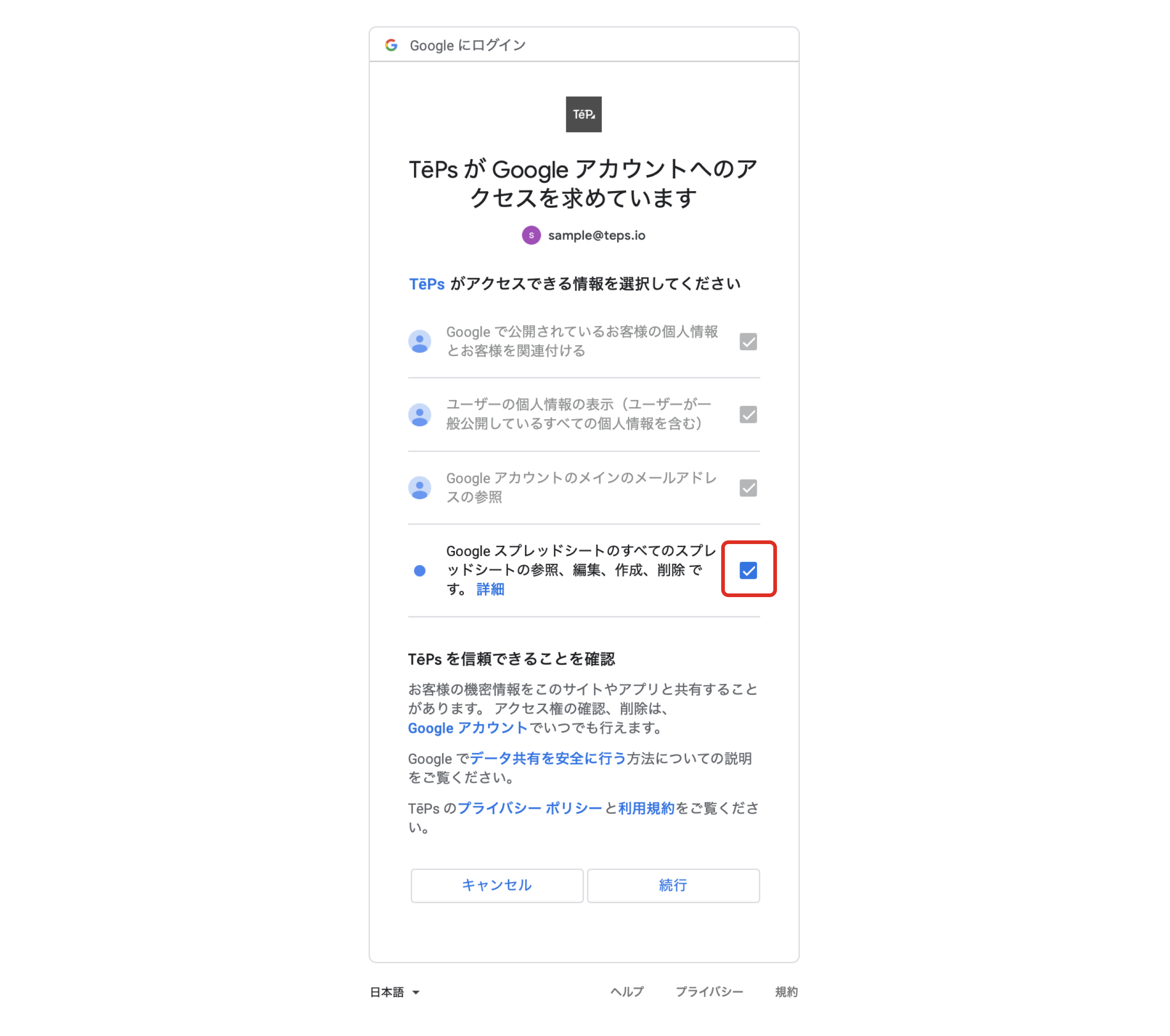This screenshot has width=1170, height=1036.
Task: Click blue dot icon beside Google スプレッドシート permission
Action: [x=420, y=571]
